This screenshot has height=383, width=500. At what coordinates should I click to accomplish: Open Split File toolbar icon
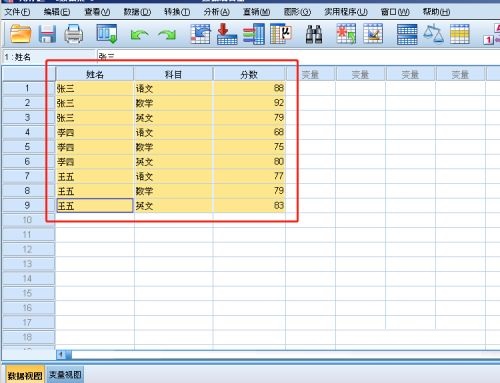407,34
